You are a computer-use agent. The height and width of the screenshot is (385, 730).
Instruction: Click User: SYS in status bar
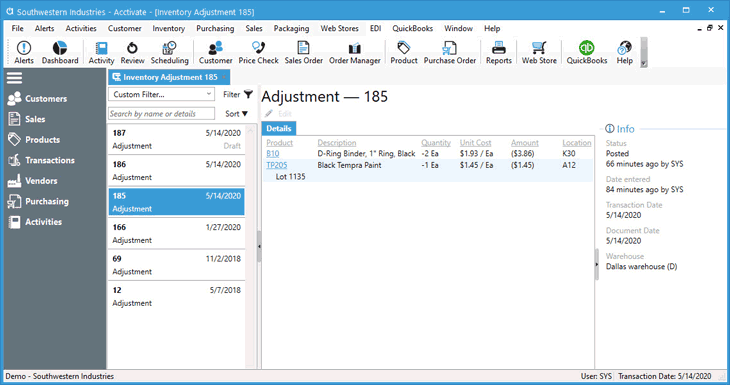pyautogui.click(x=596, y=376)
